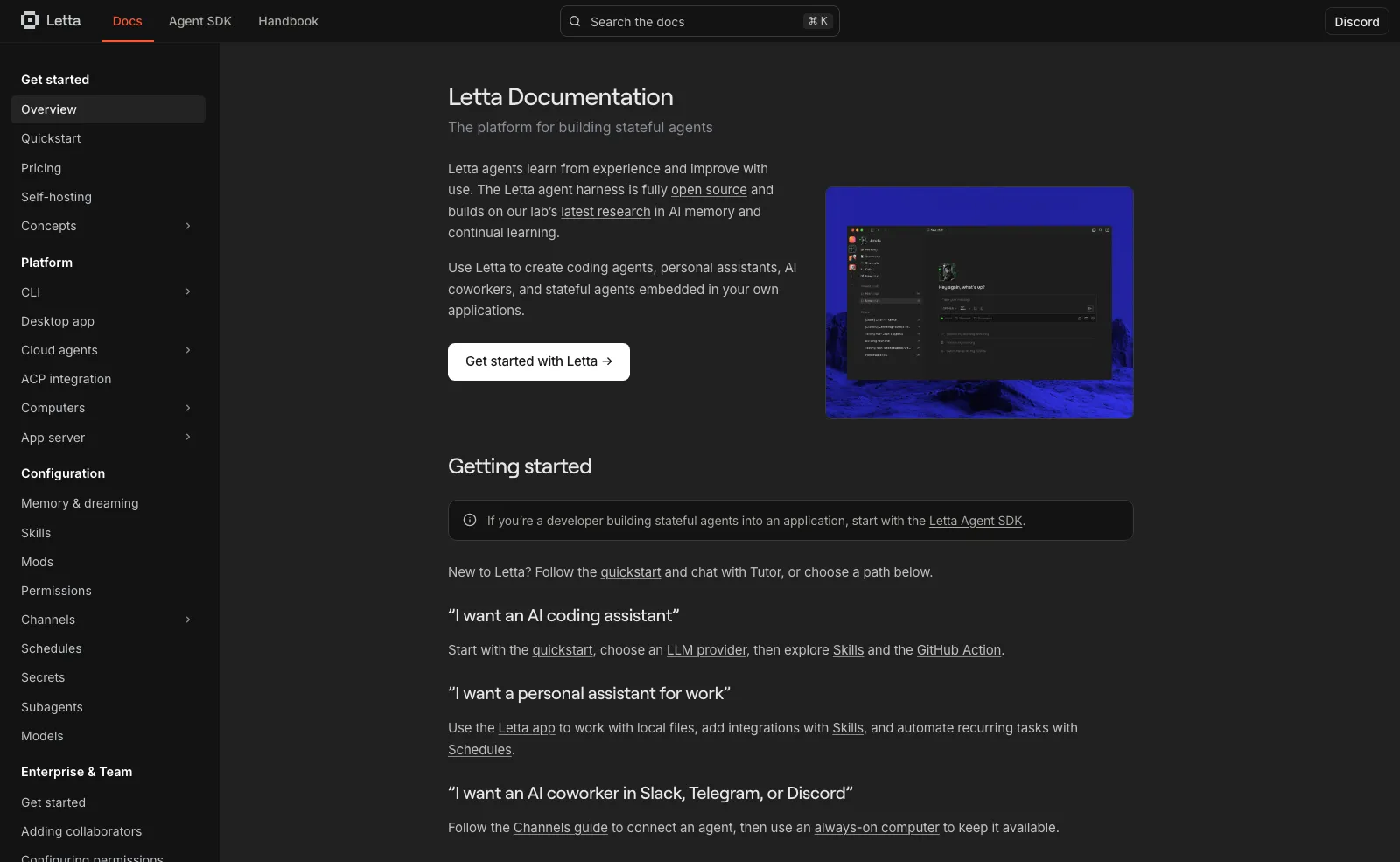Open the Desktop app sidebar page

pos(58,321)
